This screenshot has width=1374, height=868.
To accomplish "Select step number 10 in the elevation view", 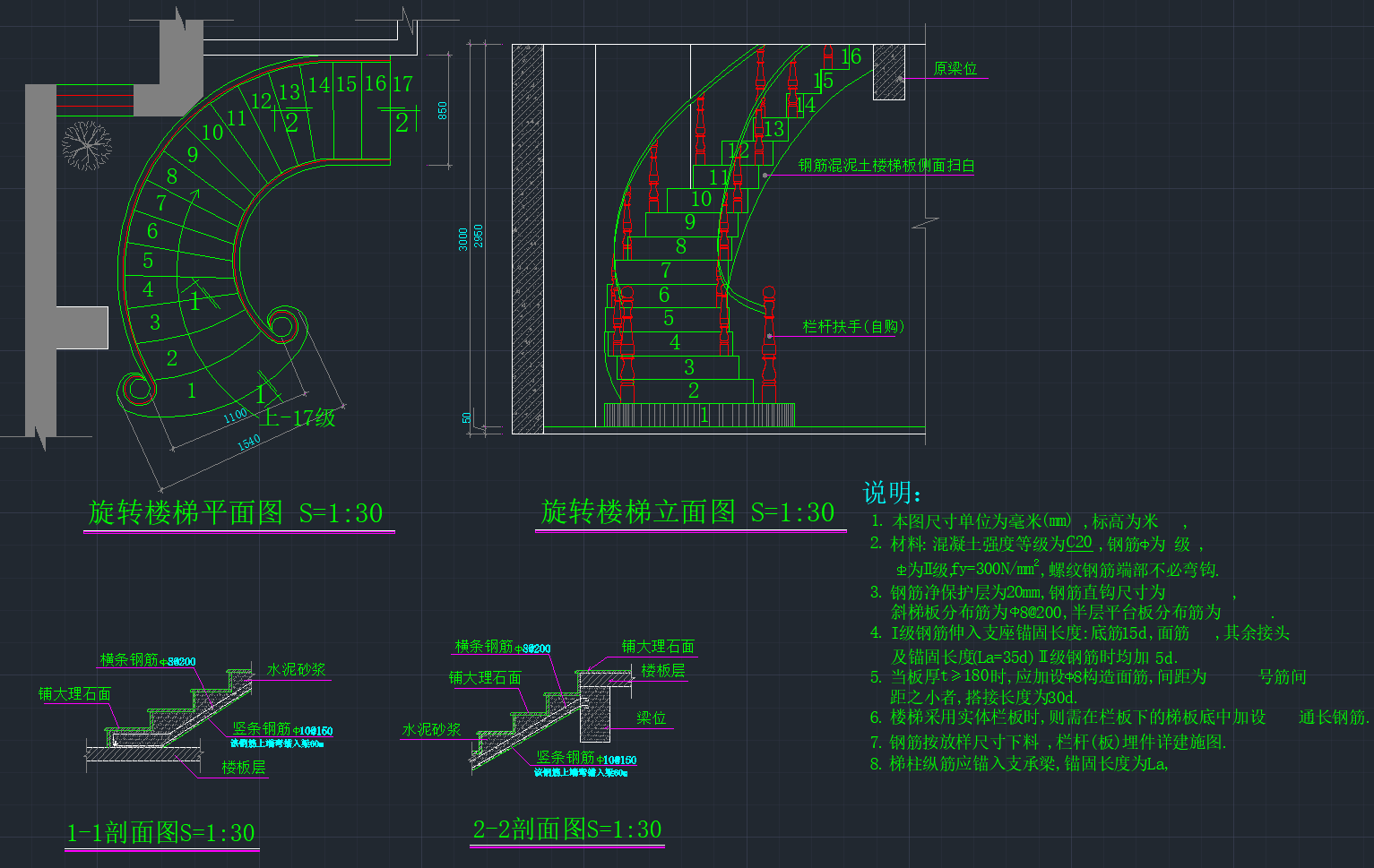I will pos(701,199).
